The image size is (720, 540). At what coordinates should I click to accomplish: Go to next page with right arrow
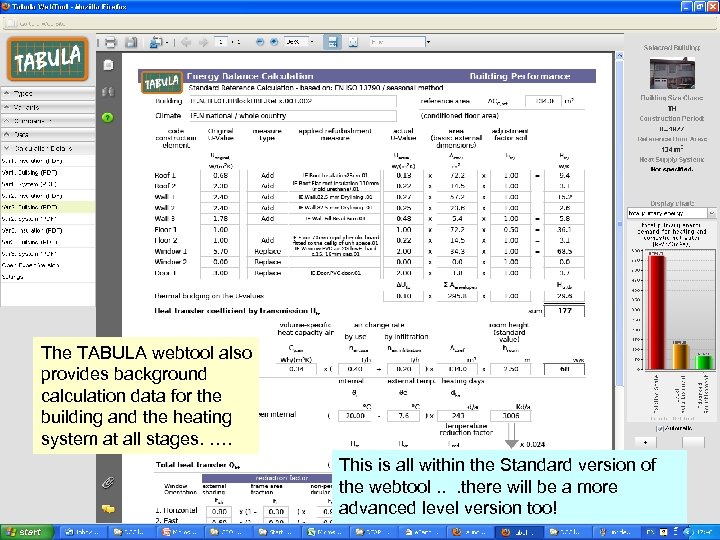203,42
